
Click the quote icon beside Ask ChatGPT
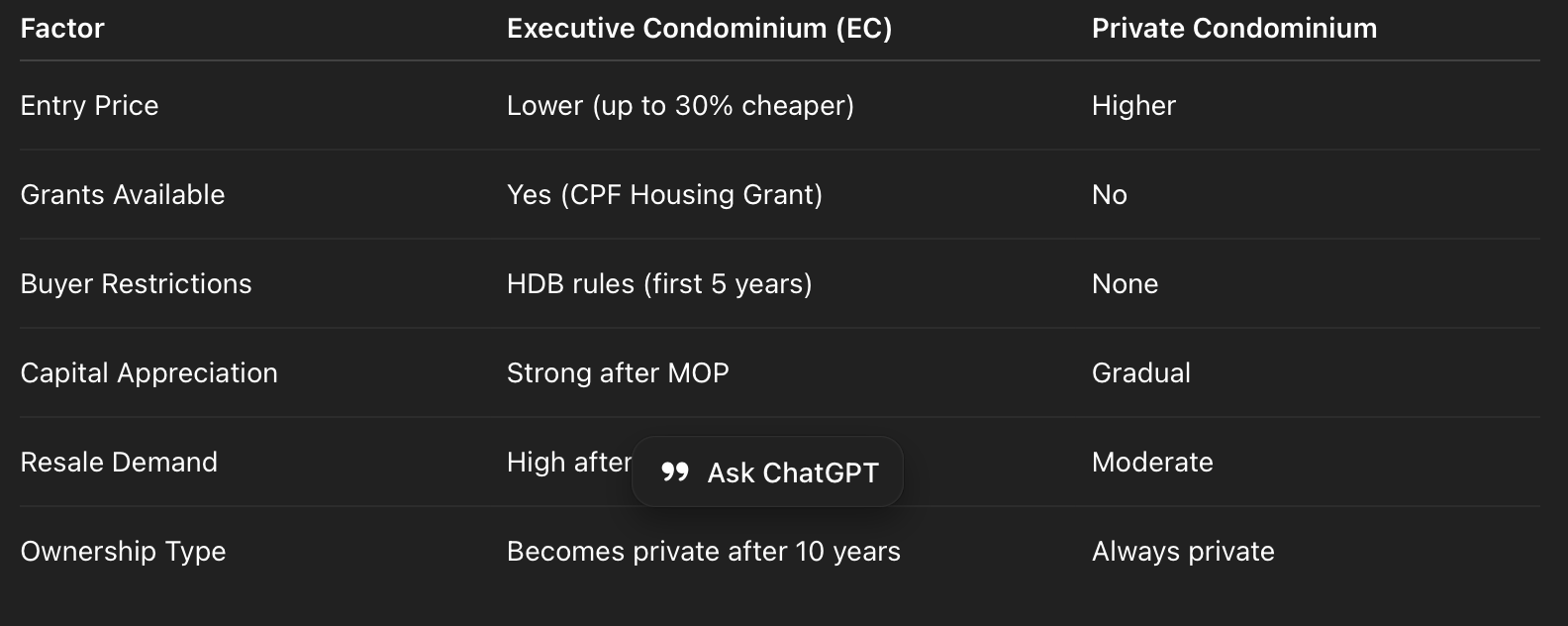pyautogui.click(x=675, y=472)
